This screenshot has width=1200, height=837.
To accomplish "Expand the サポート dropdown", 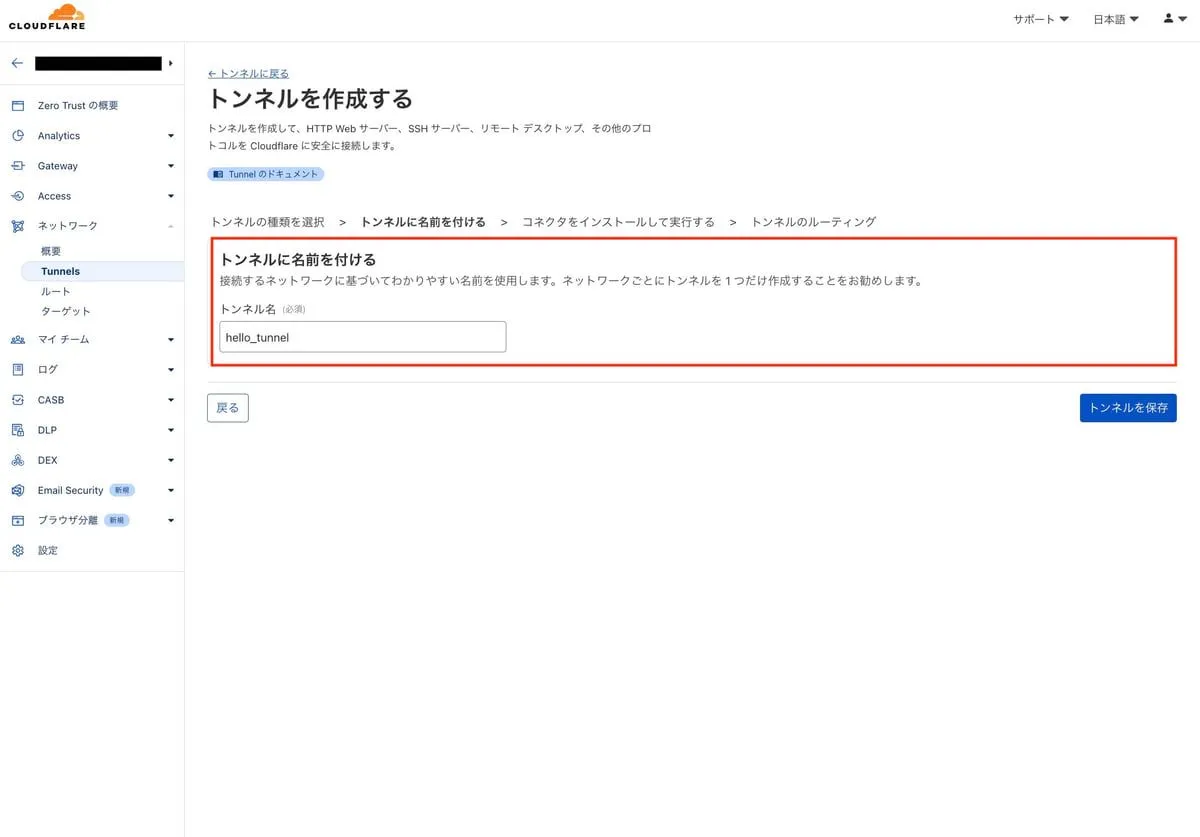I will pyautogui.click(x=1040, y=19).
